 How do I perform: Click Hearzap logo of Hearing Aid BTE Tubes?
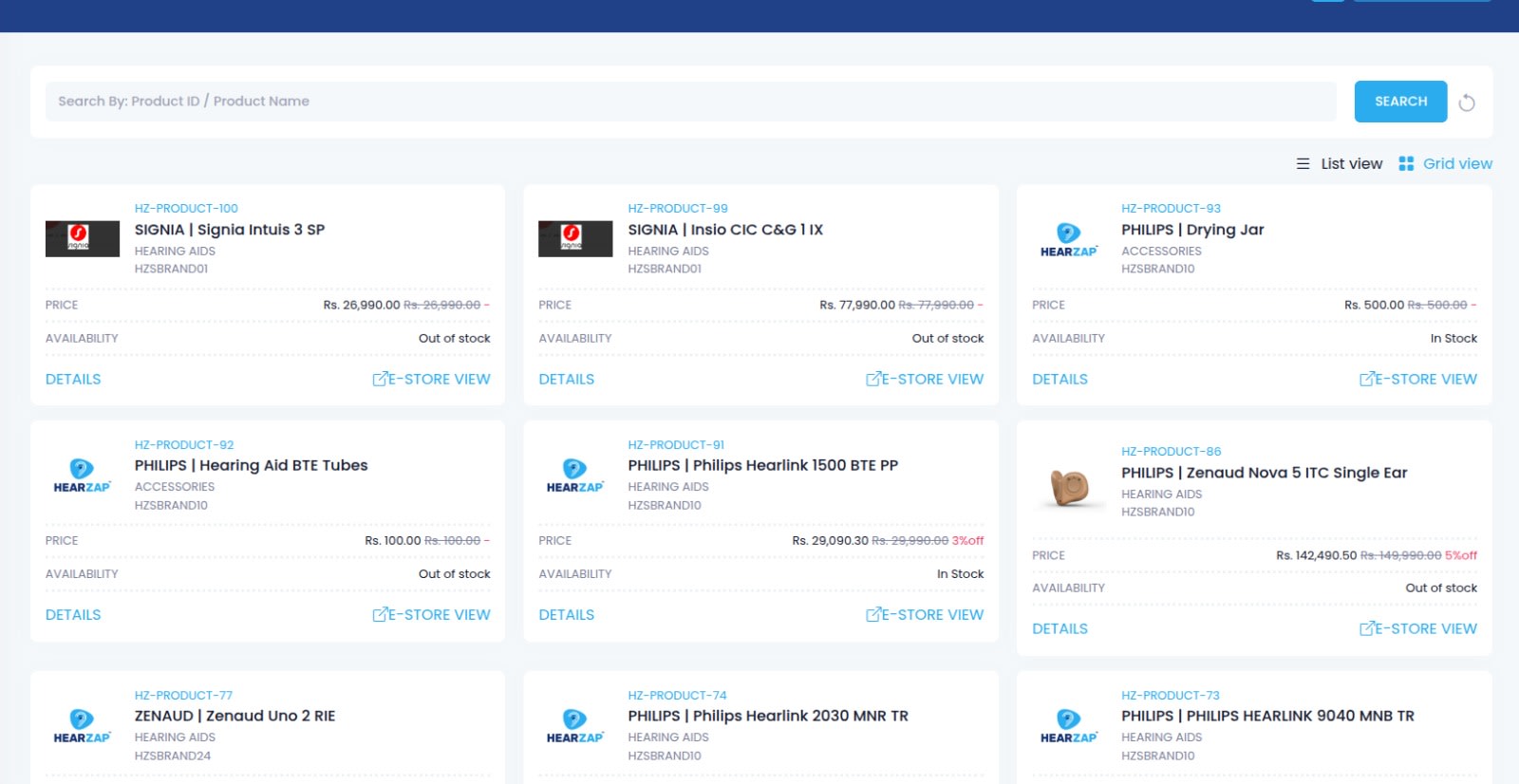point(83,476)
